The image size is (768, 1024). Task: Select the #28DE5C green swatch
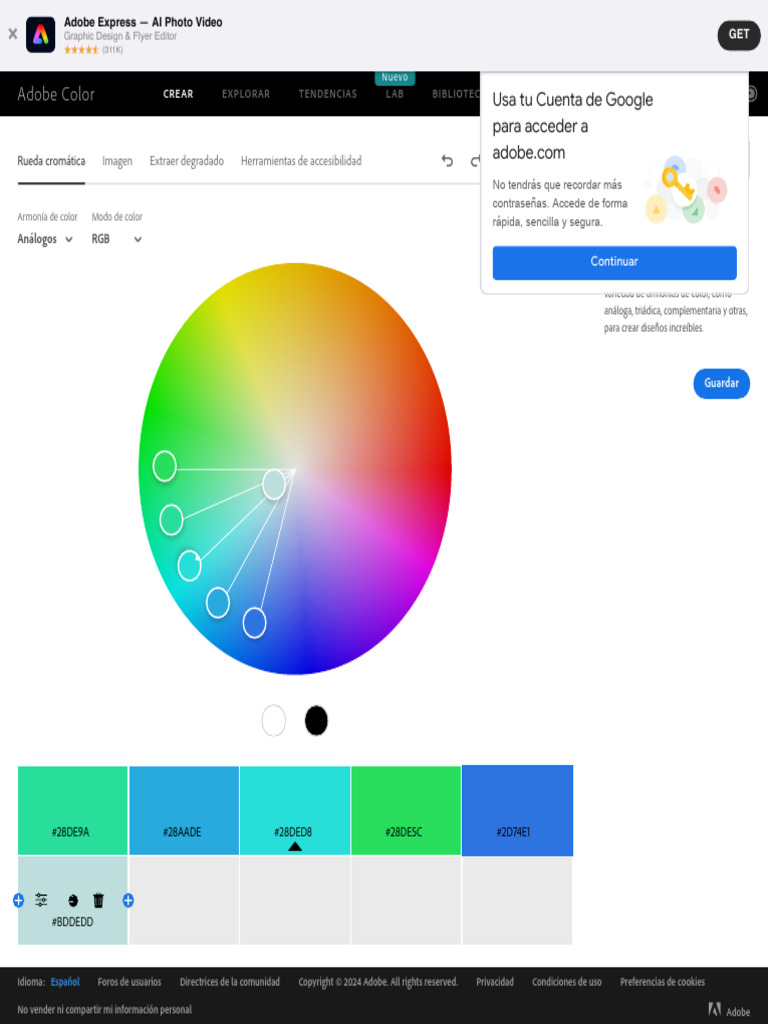[406, 810]
